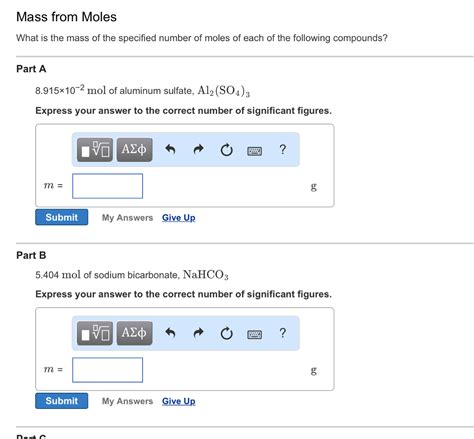Show keyboard shortcuts icon in Part B

click(255, 334)
